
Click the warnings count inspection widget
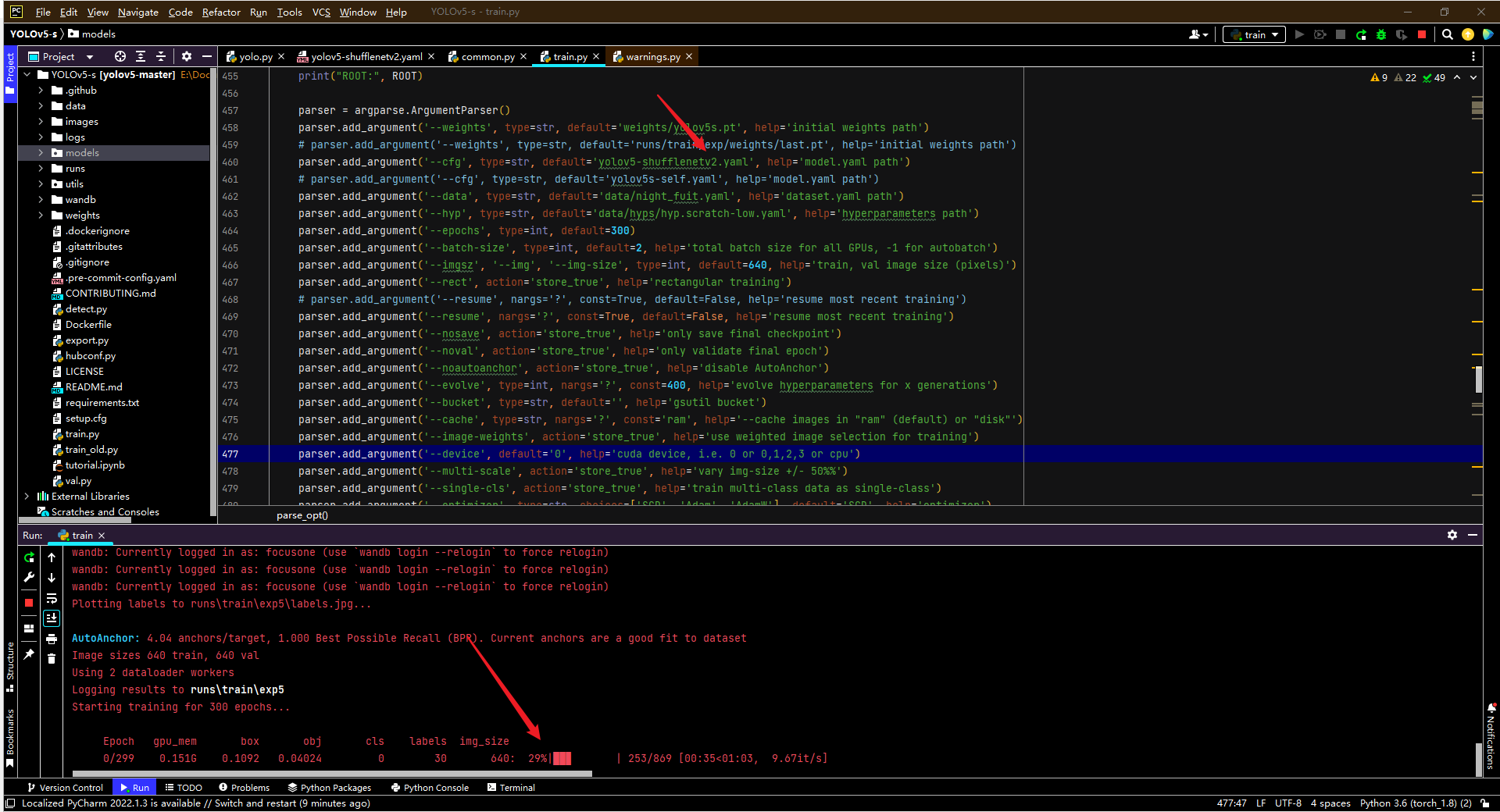coord(1407,77)
